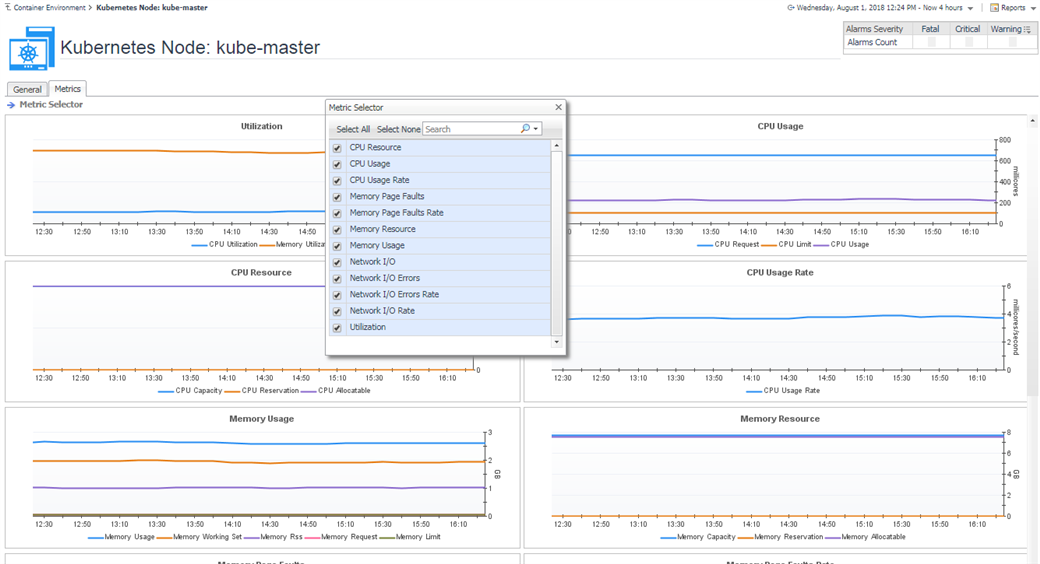Click the Kubernetes node helm icon
Screen dimensions: 1040x564
31,48
